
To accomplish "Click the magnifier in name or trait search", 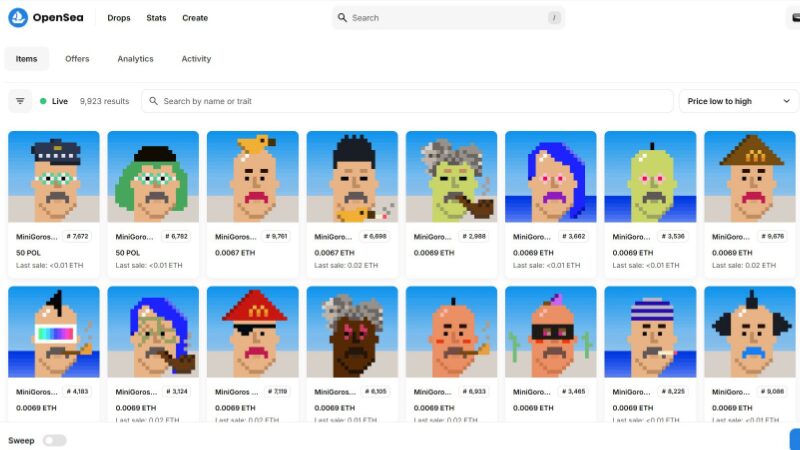I will point(153,101).
